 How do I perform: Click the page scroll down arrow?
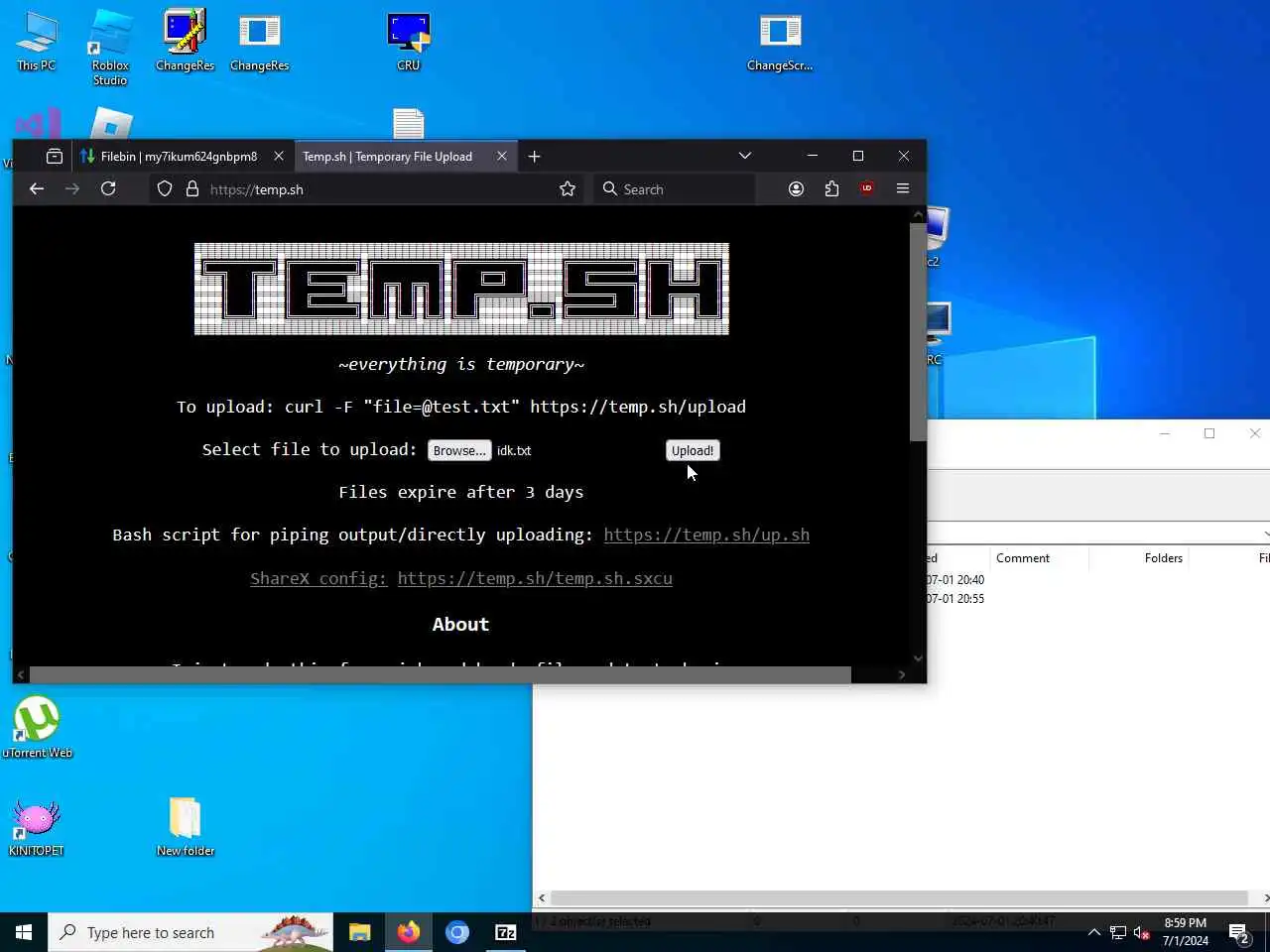[x=918, y=657]
